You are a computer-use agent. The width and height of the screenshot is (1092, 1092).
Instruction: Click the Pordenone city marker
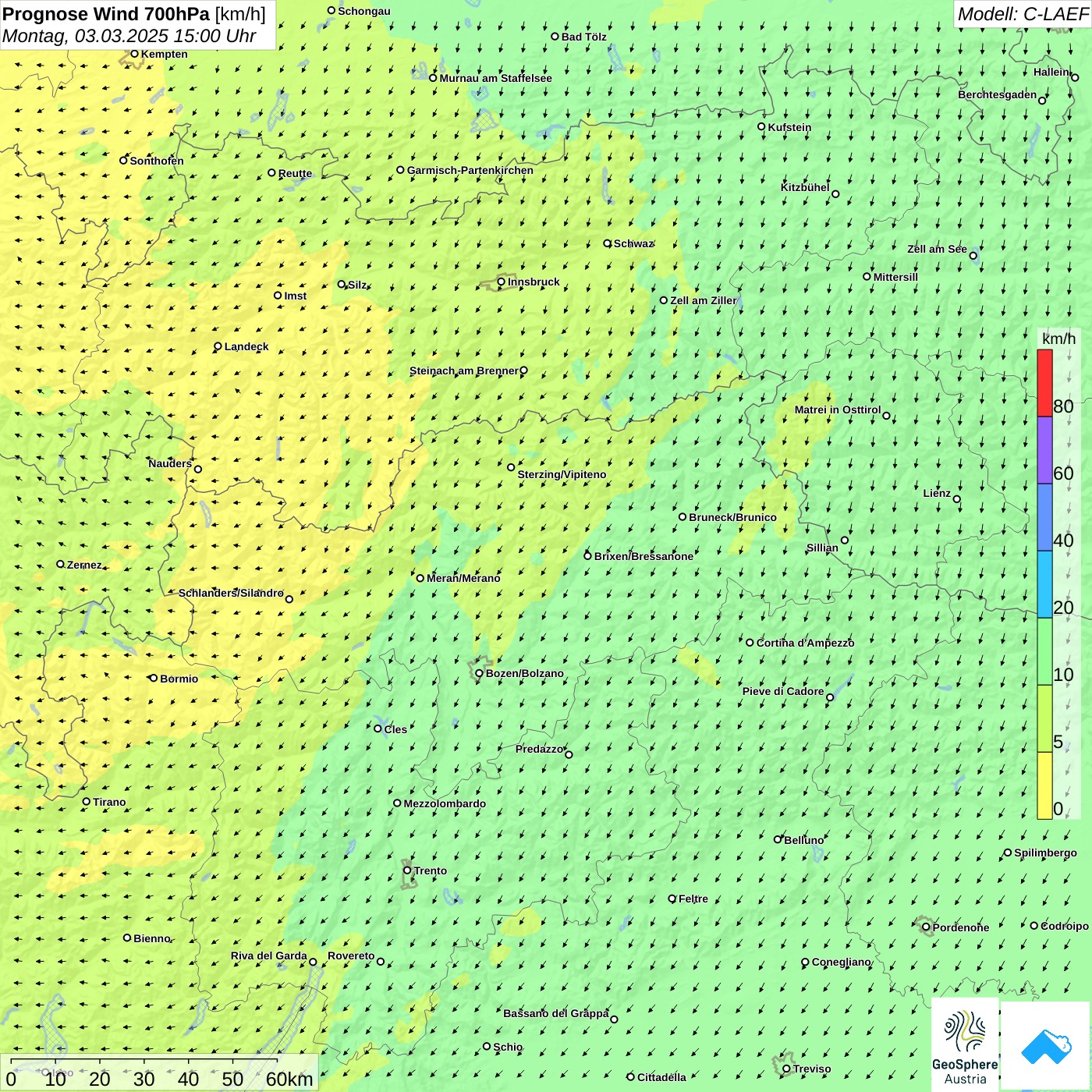pyautogui.click(x=927, y=927)
